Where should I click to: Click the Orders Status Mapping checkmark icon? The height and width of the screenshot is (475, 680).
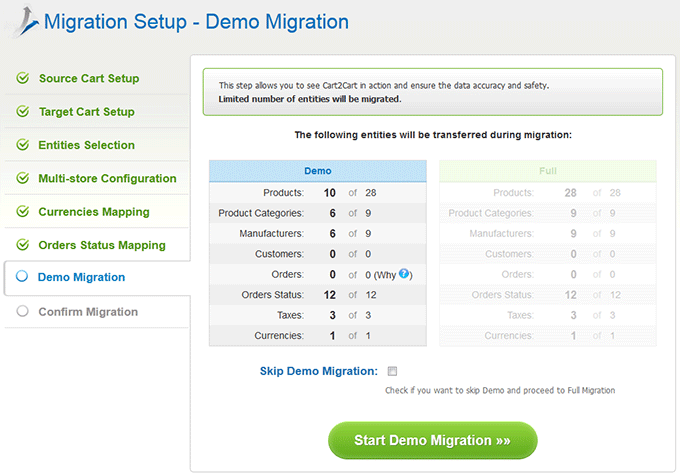[23, 245]
